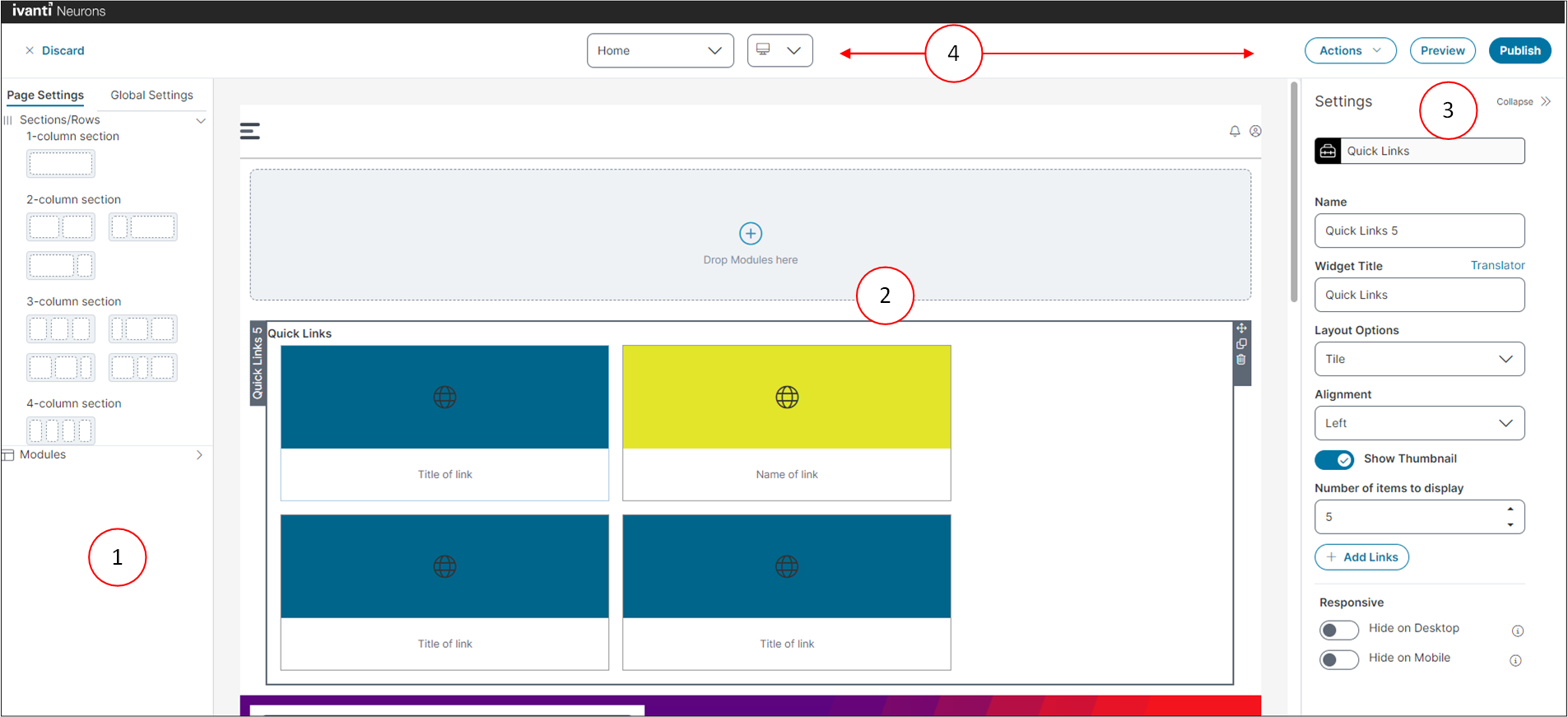Viewport: 1568px width, 717px height.
Task: Click the move handle on Quick Links widget
Action: tap(1241, 328)
